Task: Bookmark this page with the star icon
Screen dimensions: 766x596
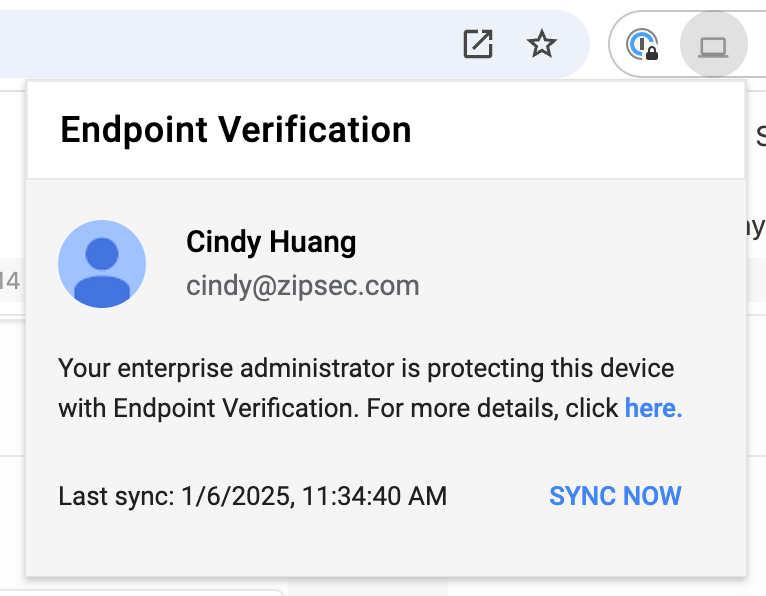Action: coord(541,44)
